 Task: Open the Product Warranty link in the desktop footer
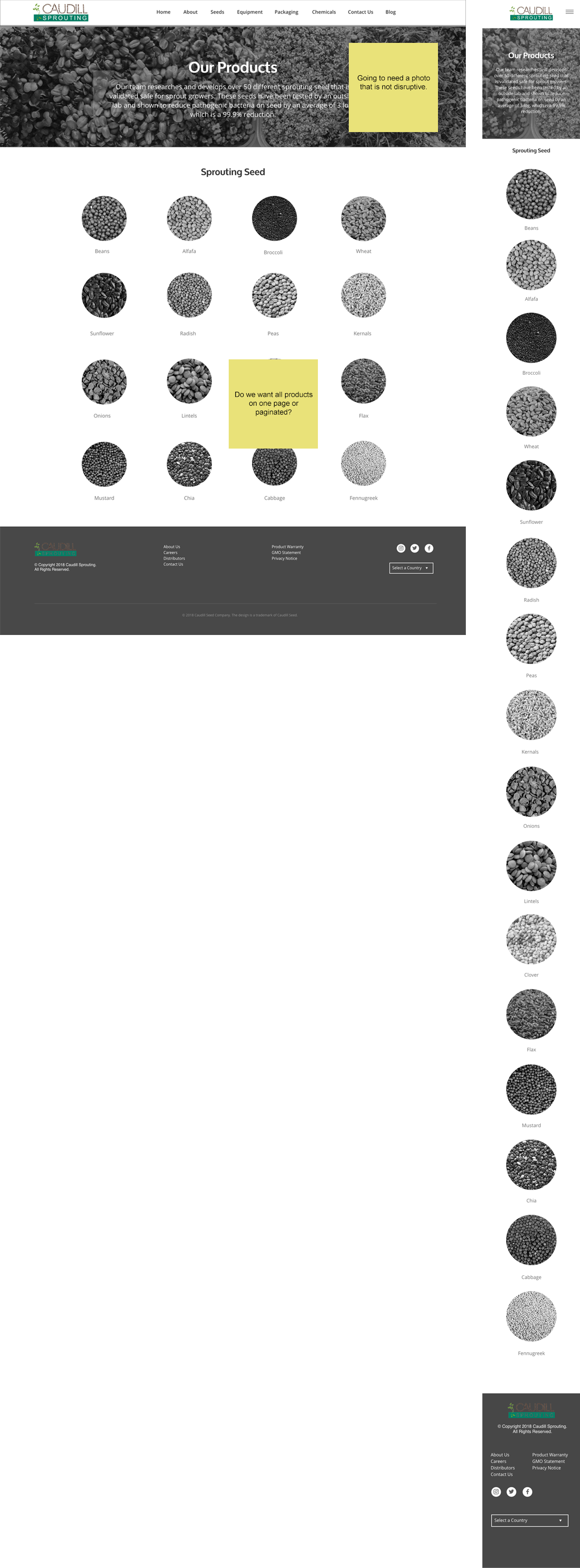[288, 547]
